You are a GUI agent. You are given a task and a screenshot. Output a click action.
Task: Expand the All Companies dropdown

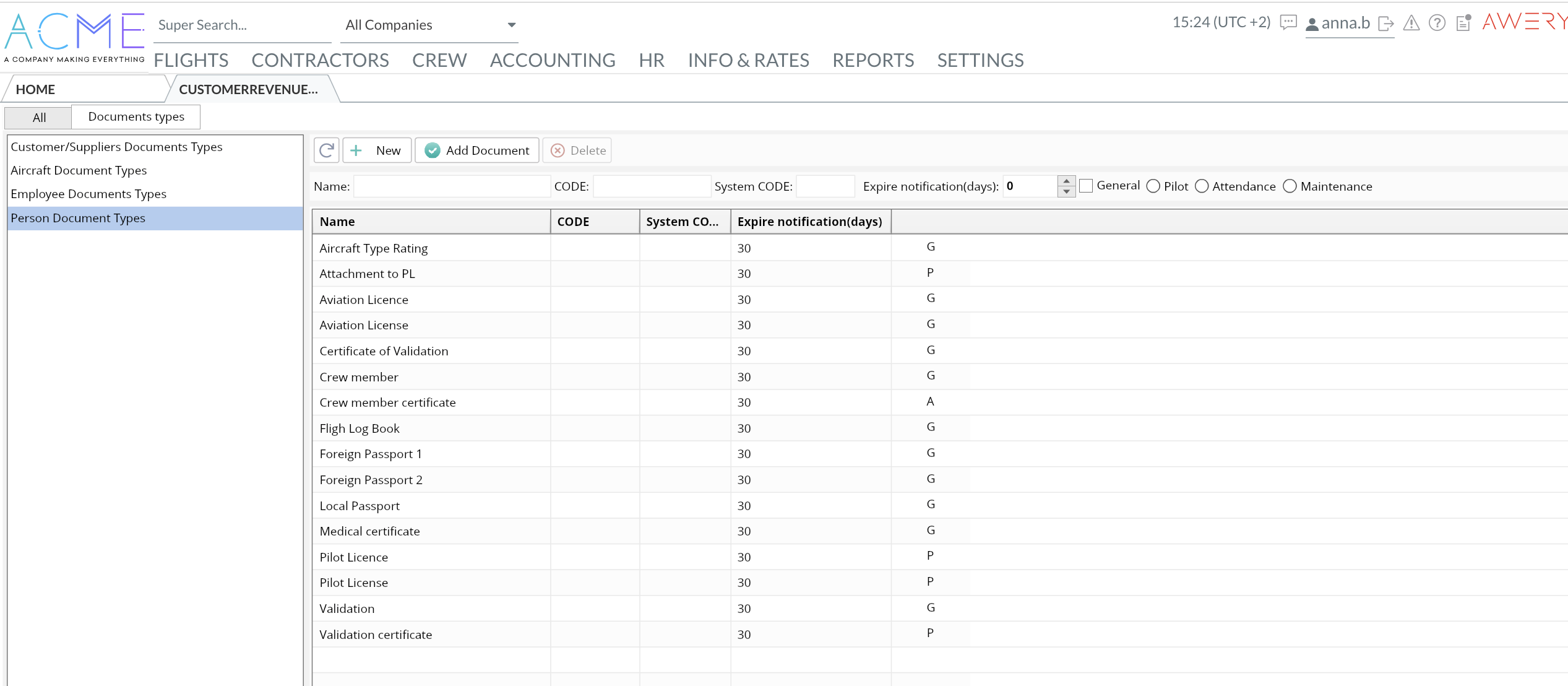511,25
